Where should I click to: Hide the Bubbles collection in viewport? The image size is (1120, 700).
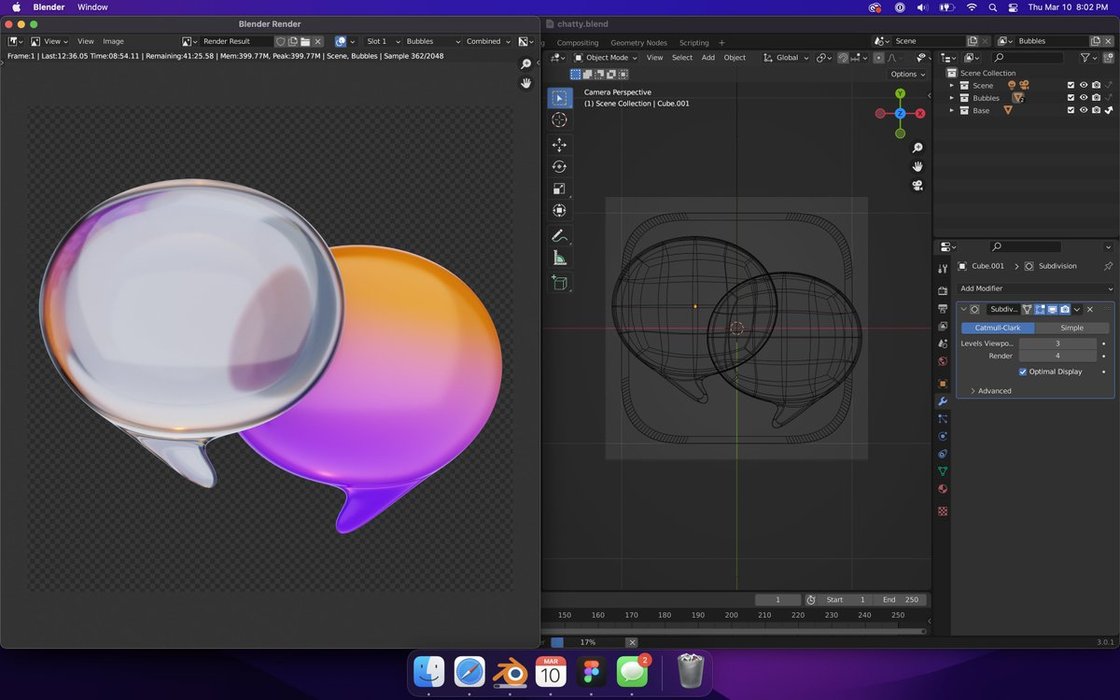(x=1084, y=98)
